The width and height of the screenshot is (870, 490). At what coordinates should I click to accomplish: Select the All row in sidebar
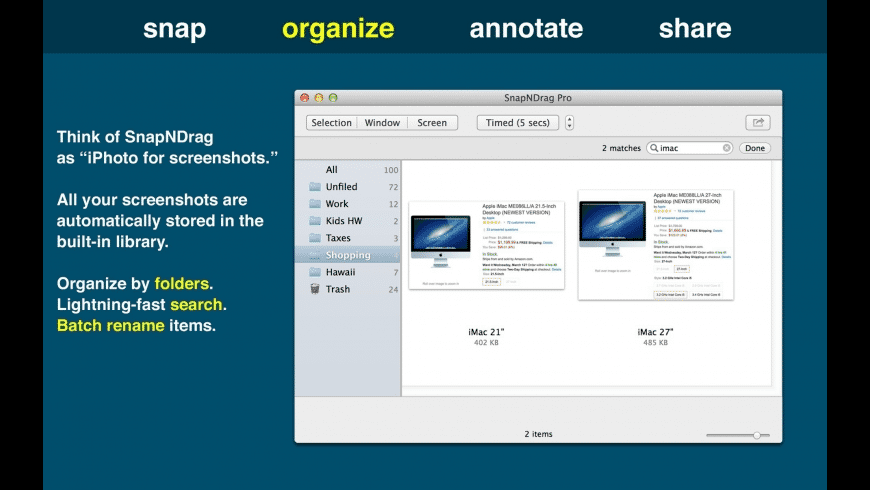348,170
